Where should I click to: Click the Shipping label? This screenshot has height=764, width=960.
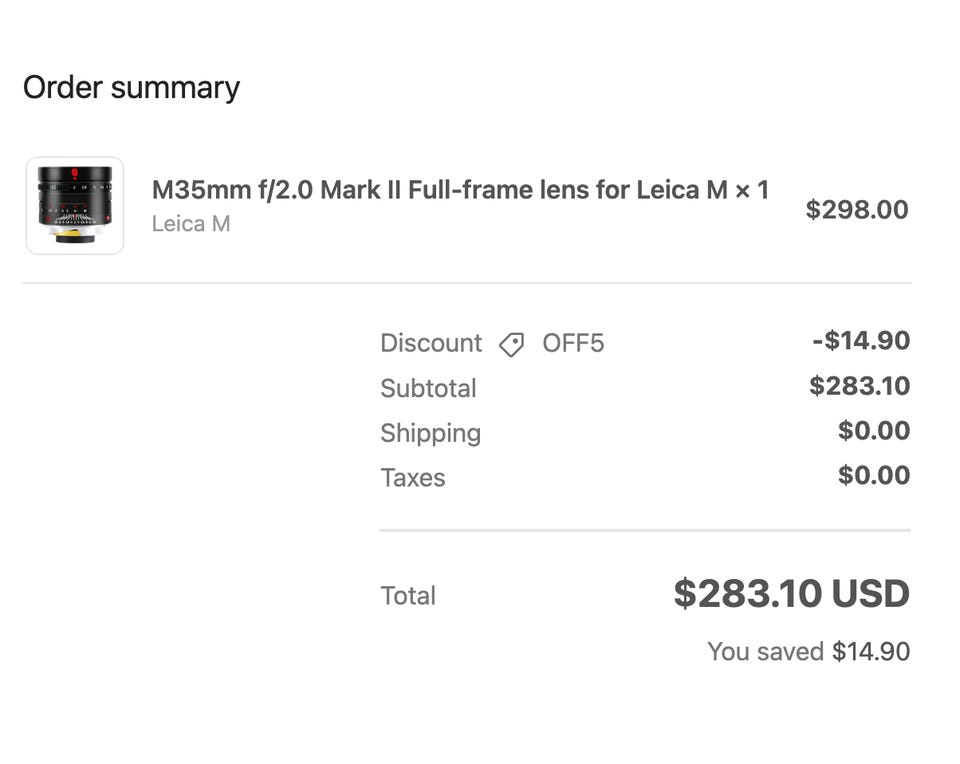430,433
